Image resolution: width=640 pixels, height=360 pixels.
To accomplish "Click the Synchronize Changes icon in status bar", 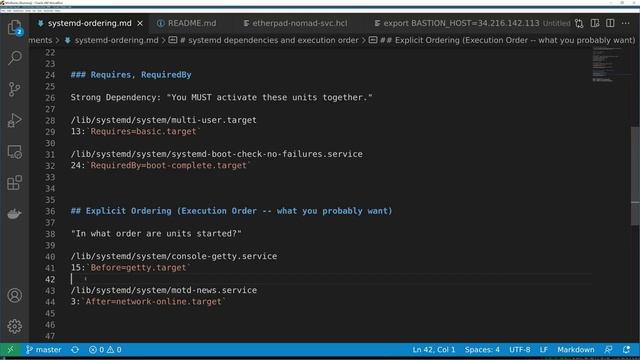I will (x=75, y=349).
